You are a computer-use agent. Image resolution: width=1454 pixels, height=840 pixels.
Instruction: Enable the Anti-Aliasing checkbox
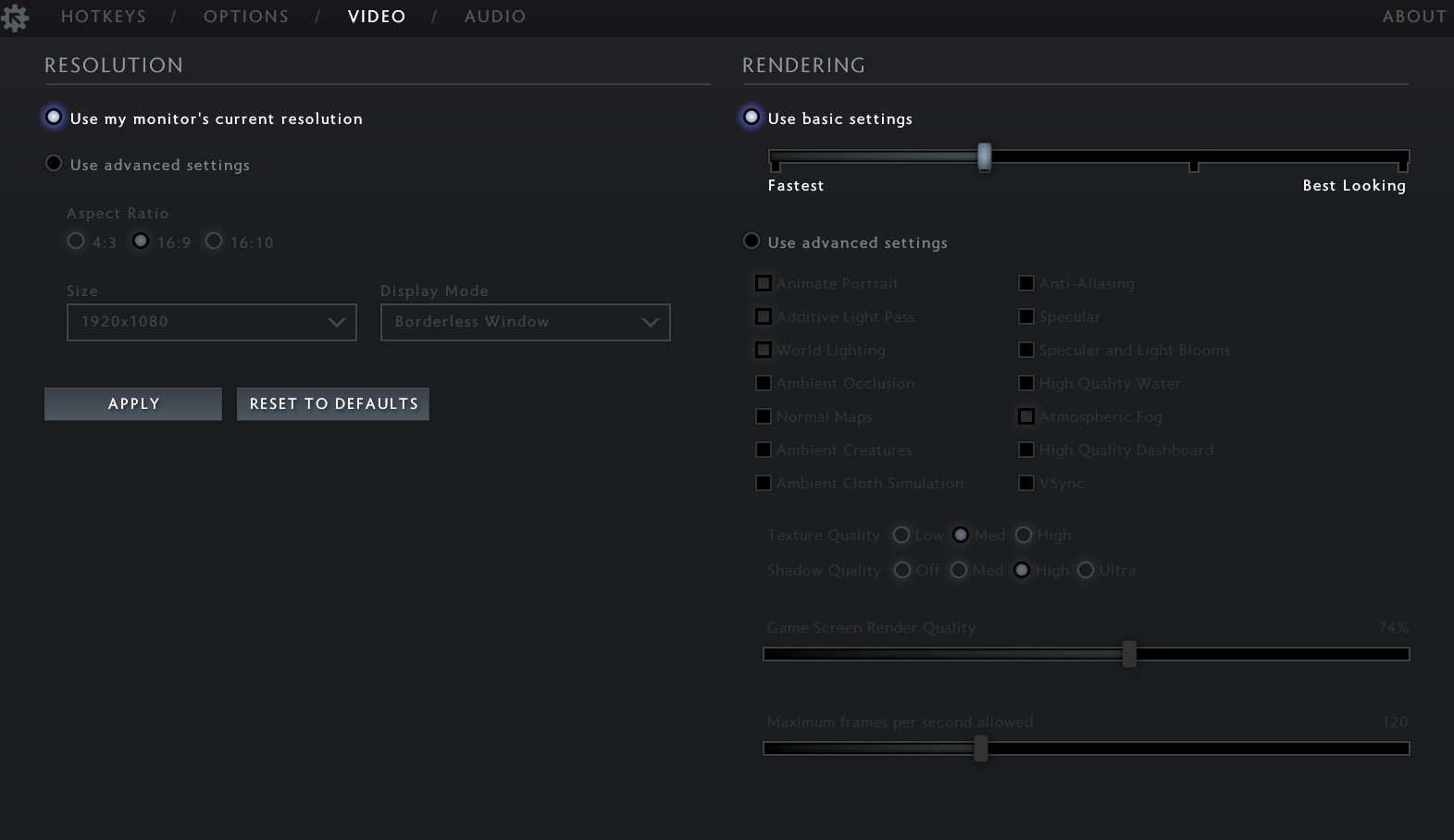(x=1026, y=283)
